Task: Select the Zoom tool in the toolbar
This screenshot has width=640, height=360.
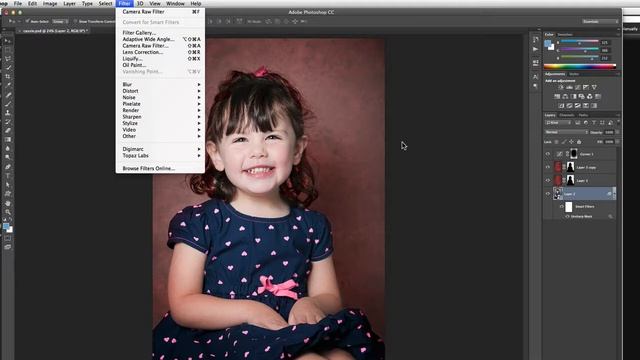Action: click(x=8, y=212)
